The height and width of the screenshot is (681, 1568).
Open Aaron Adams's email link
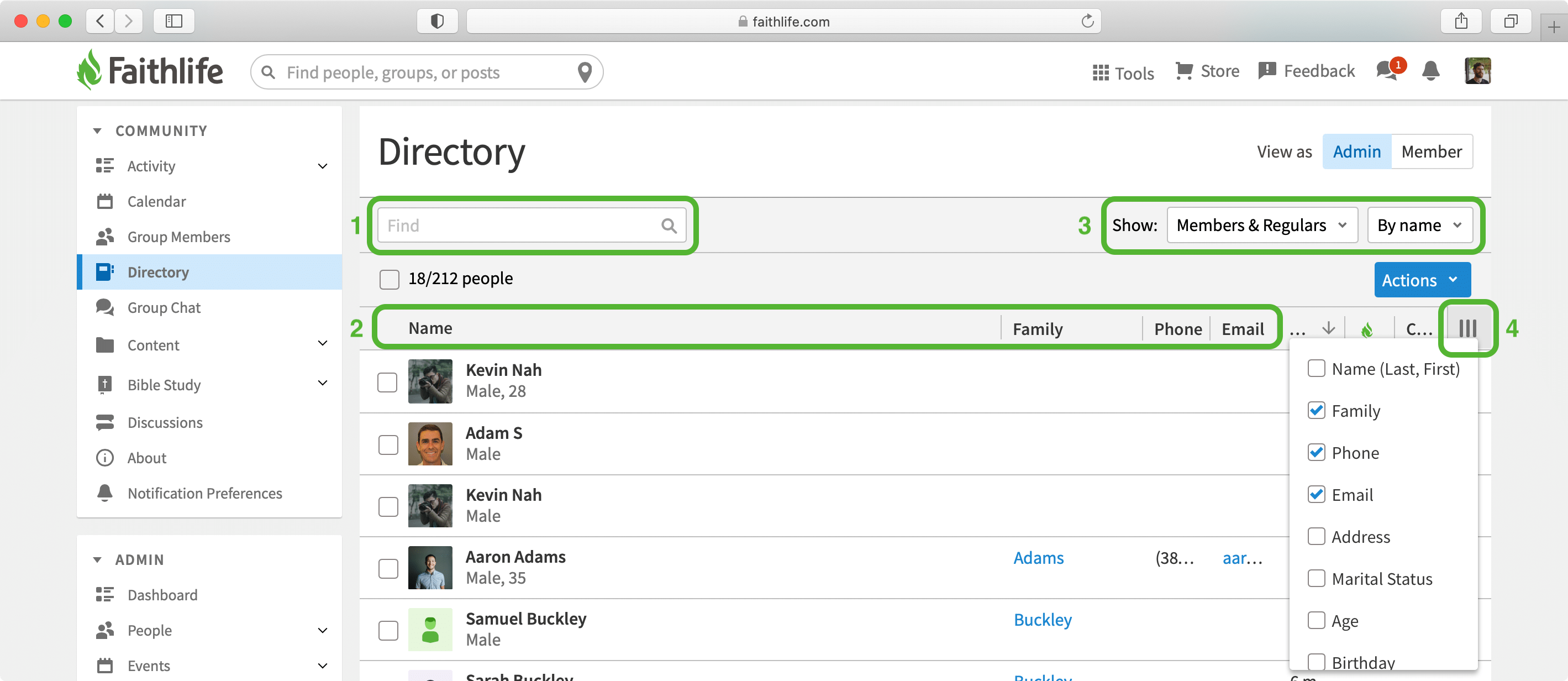pyautogui.click(x=1243, y=558)
